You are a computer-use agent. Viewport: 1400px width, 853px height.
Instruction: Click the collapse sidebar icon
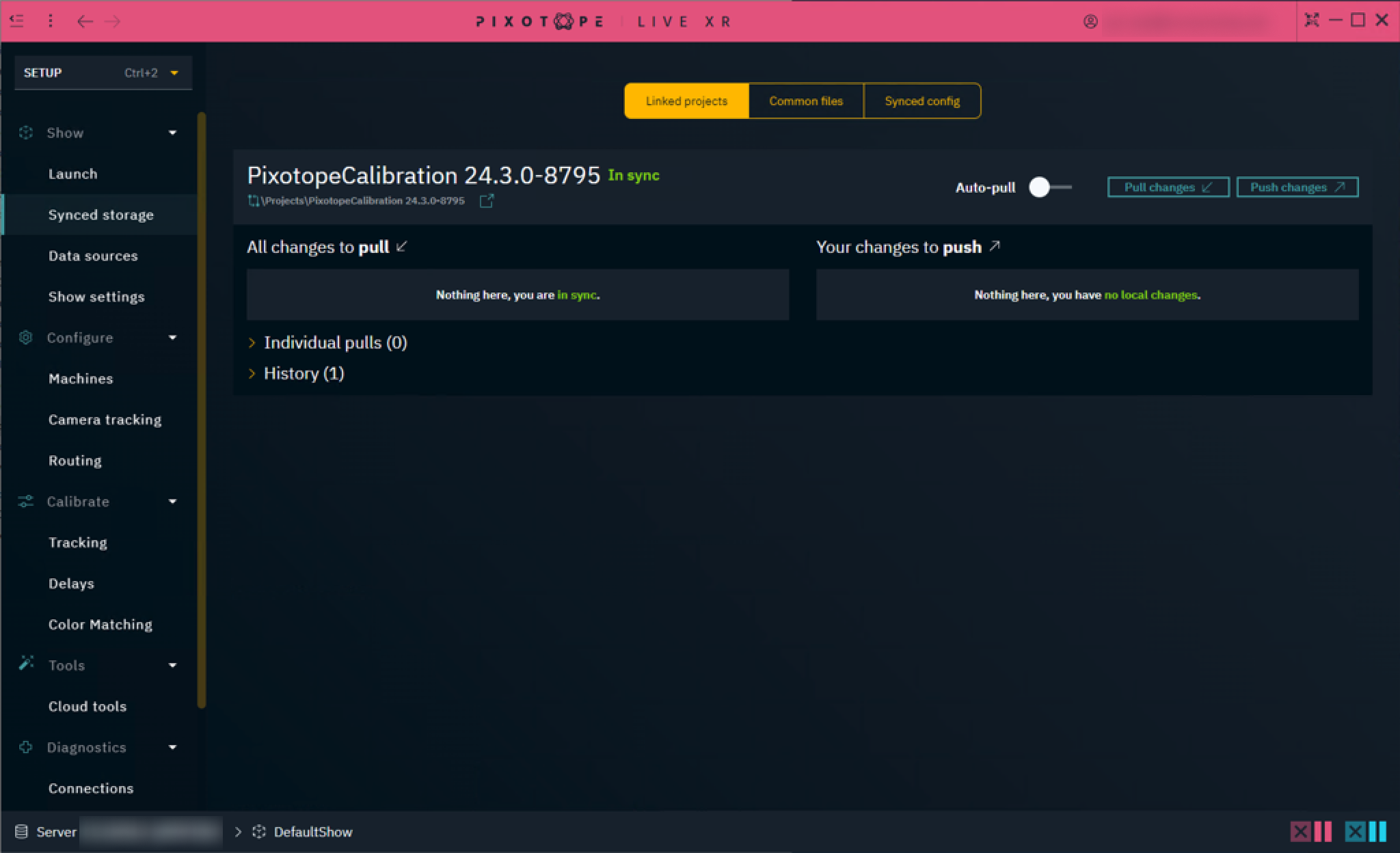click(17, 21)
